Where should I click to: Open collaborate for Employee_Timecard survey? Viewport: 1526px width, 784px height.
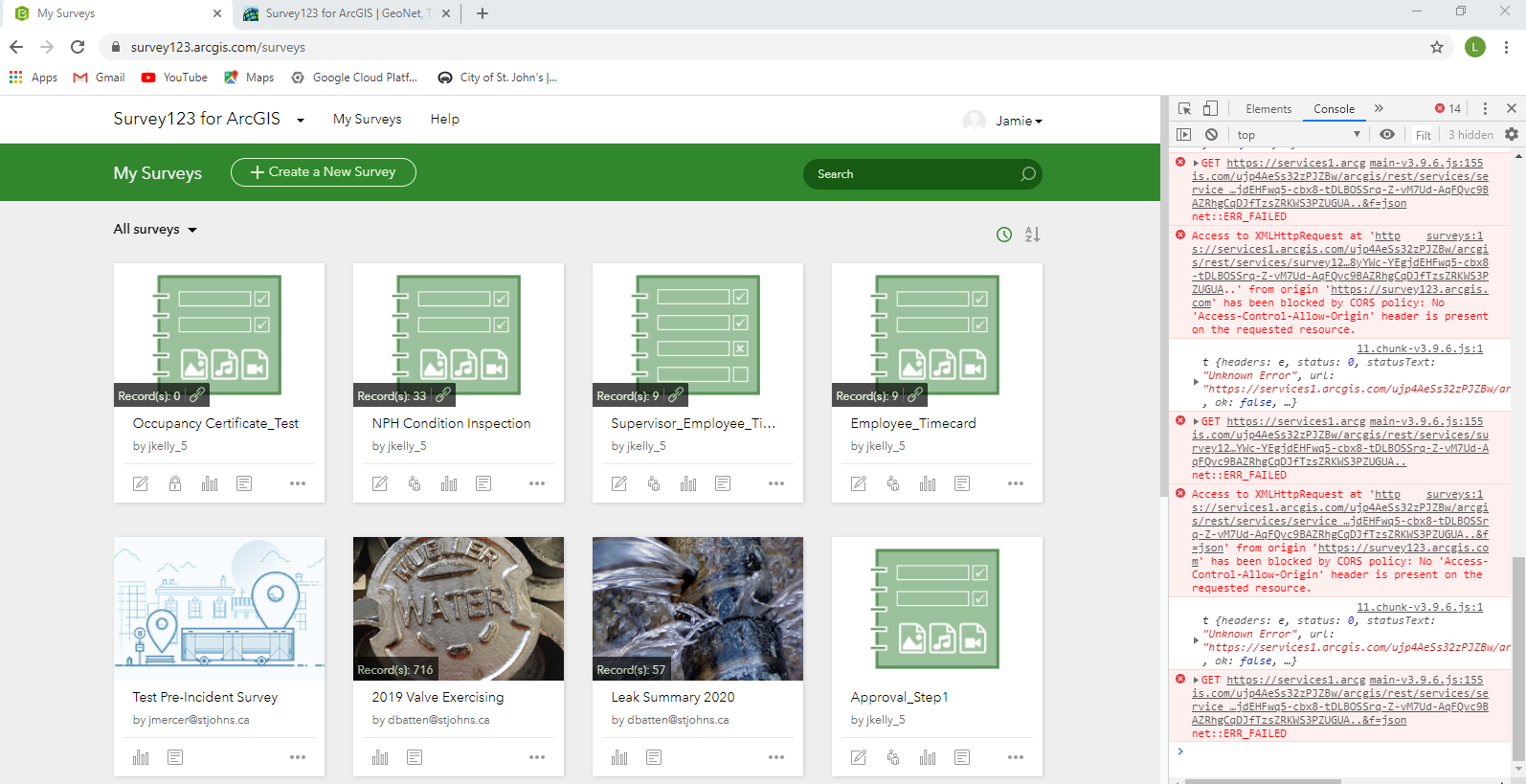tap(893, 483)
